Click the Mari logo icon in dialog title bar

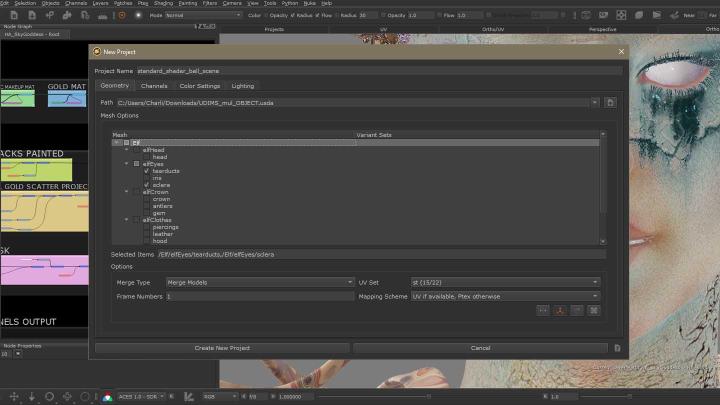(x=97, y=51)
